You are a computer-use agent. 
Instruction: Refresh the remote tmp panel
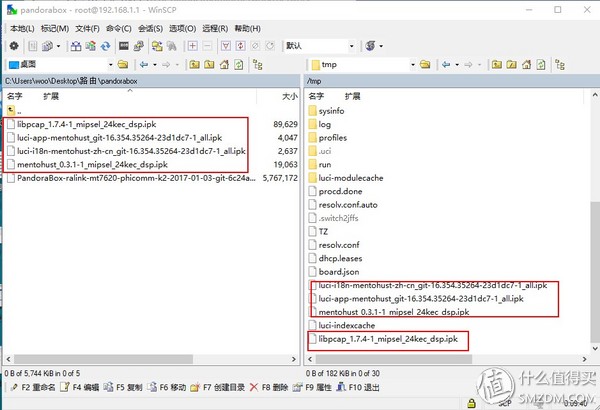point(541,65)
